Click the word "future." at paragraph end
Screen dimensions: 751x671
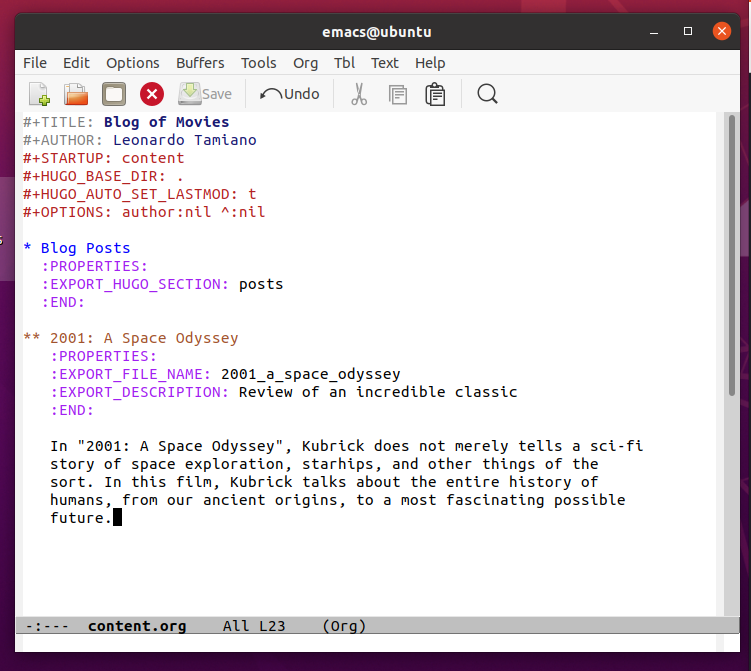(81, 518)
